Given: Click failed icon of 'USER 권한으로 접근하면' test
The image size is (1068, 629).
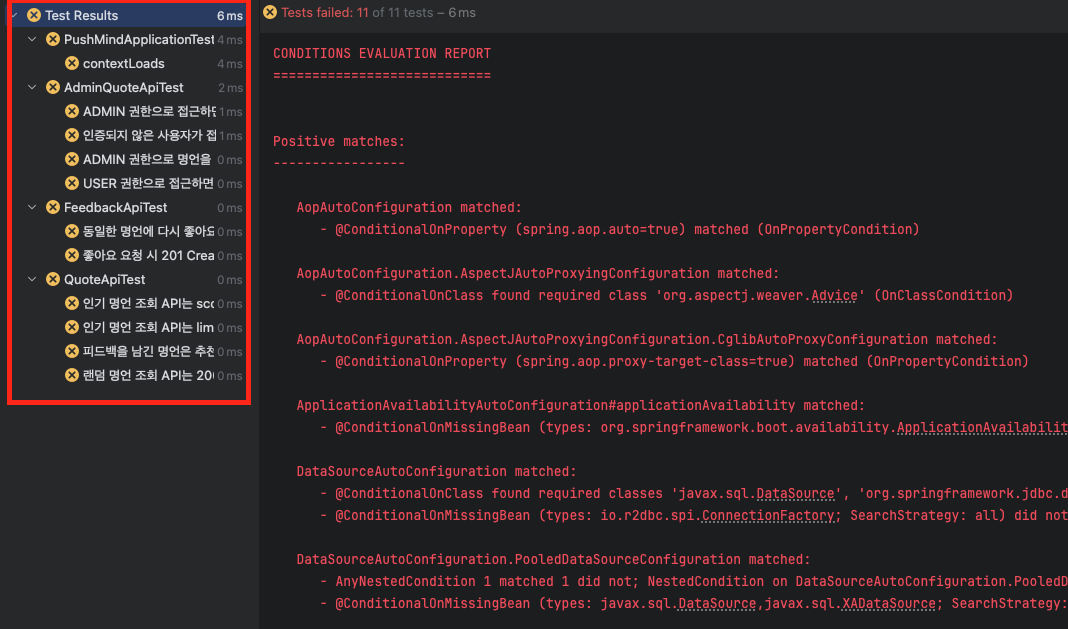Looking at the screenshot, I should [72, 183].
